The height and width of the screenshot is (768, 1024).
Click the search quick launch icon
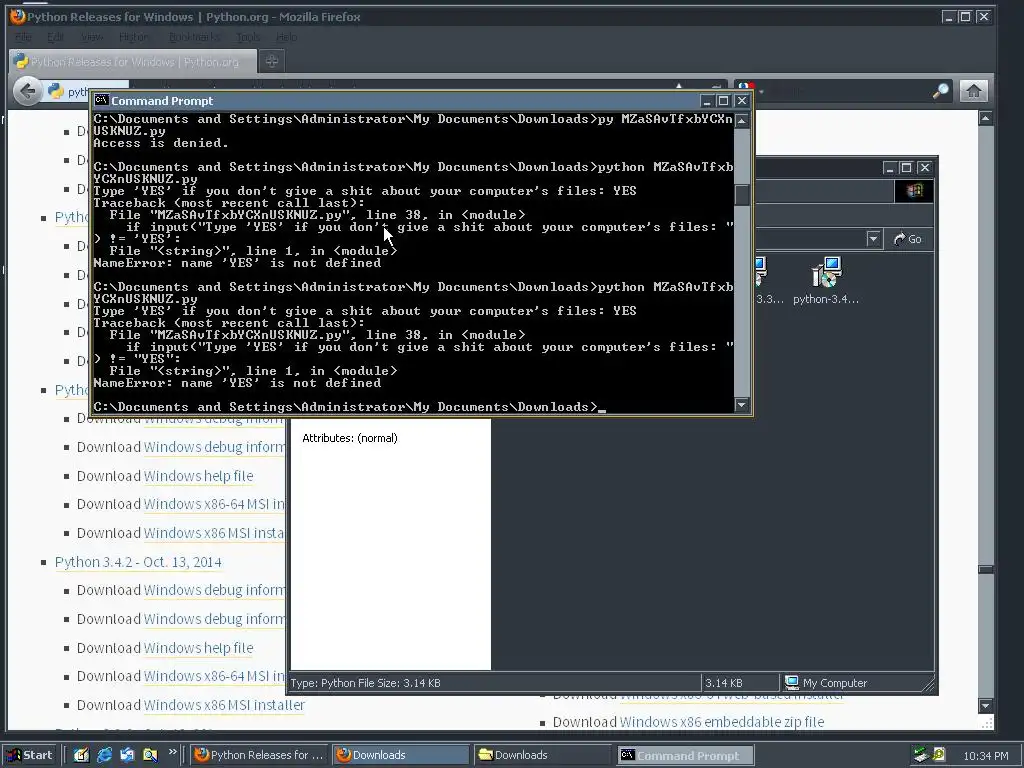tap(150, 755)
